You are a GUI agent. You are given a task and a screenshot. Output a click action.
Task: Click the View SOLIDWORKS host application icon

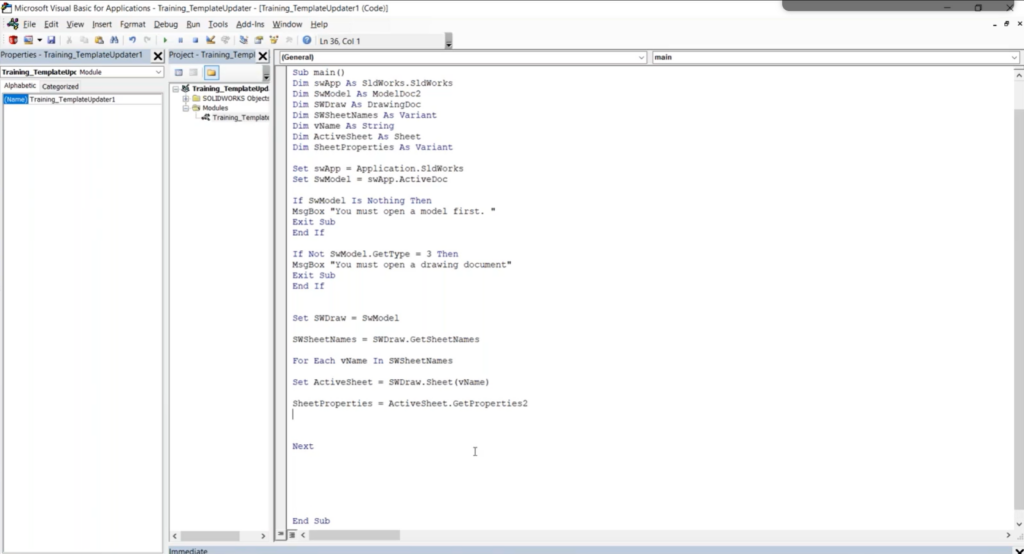pyautogui.click(x=12, y=41)
